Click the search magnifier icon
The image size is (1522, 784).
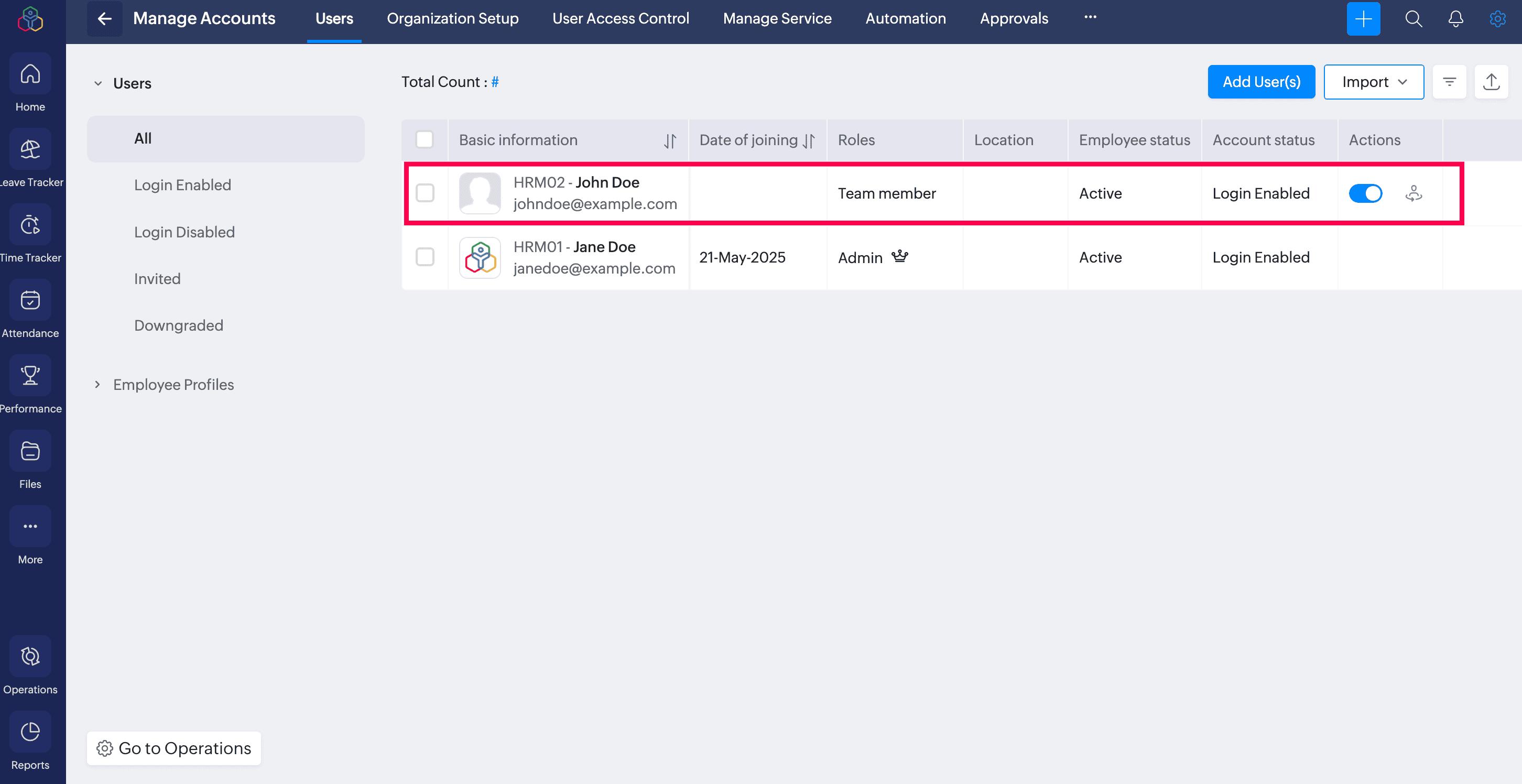(1414, 19)
